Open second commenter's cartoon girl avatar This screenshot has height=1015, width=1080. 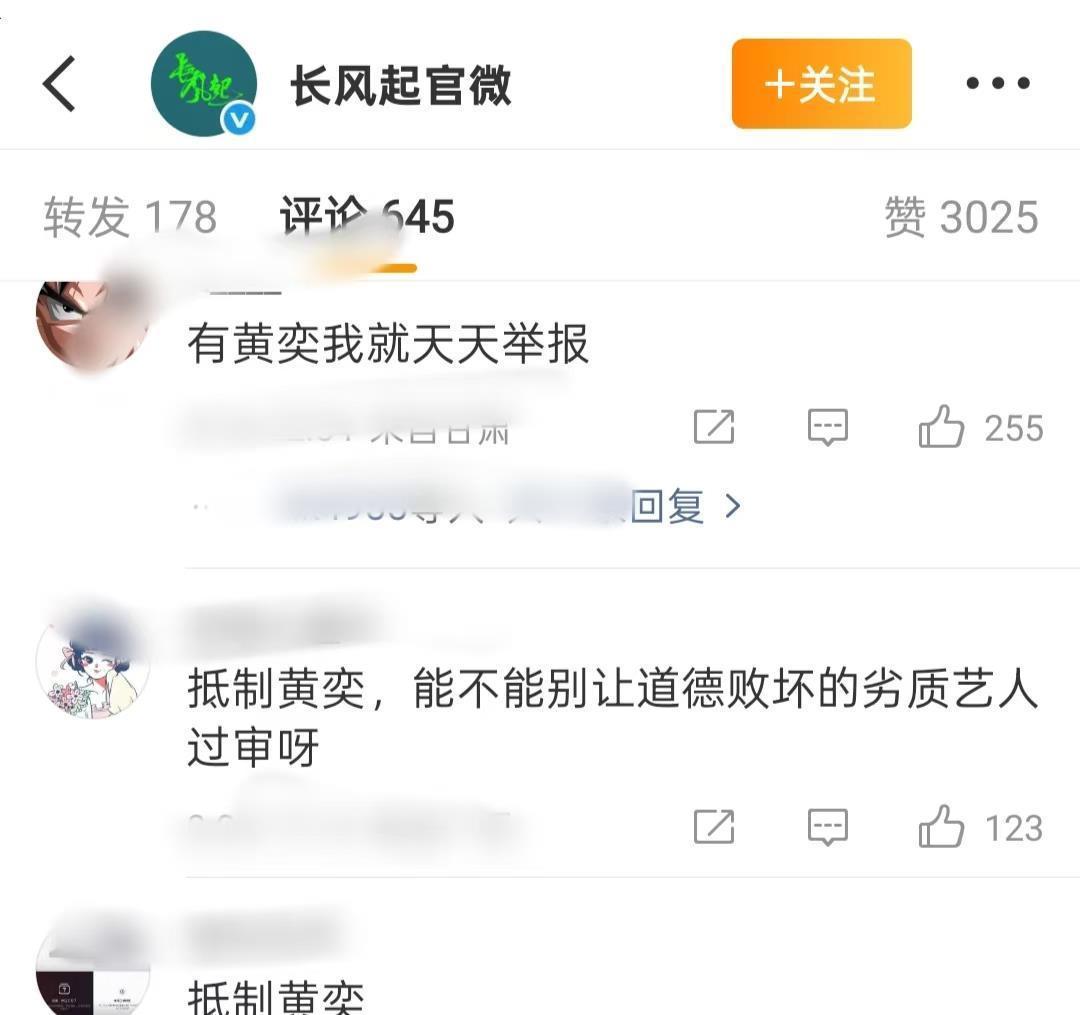tap(93, 662)
